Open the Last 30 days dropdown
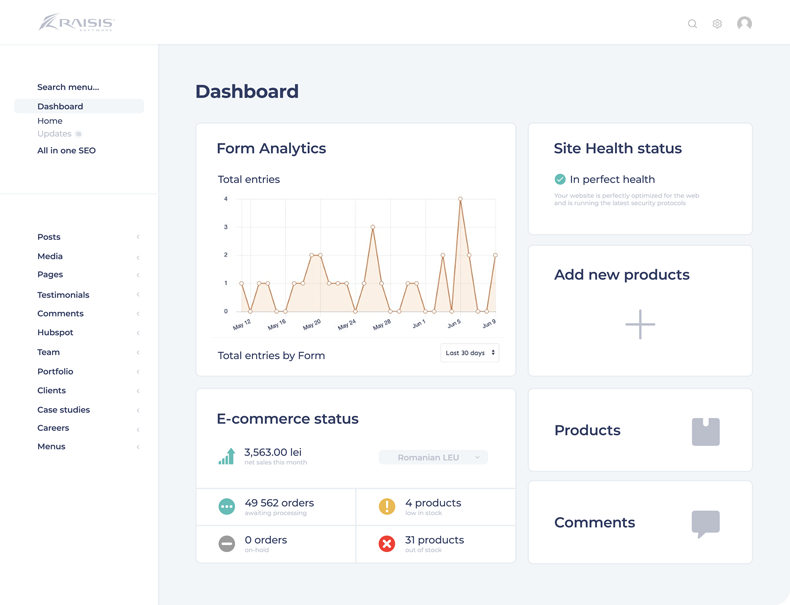Viewport: 790px width, 605px height. tap(470, 353)
